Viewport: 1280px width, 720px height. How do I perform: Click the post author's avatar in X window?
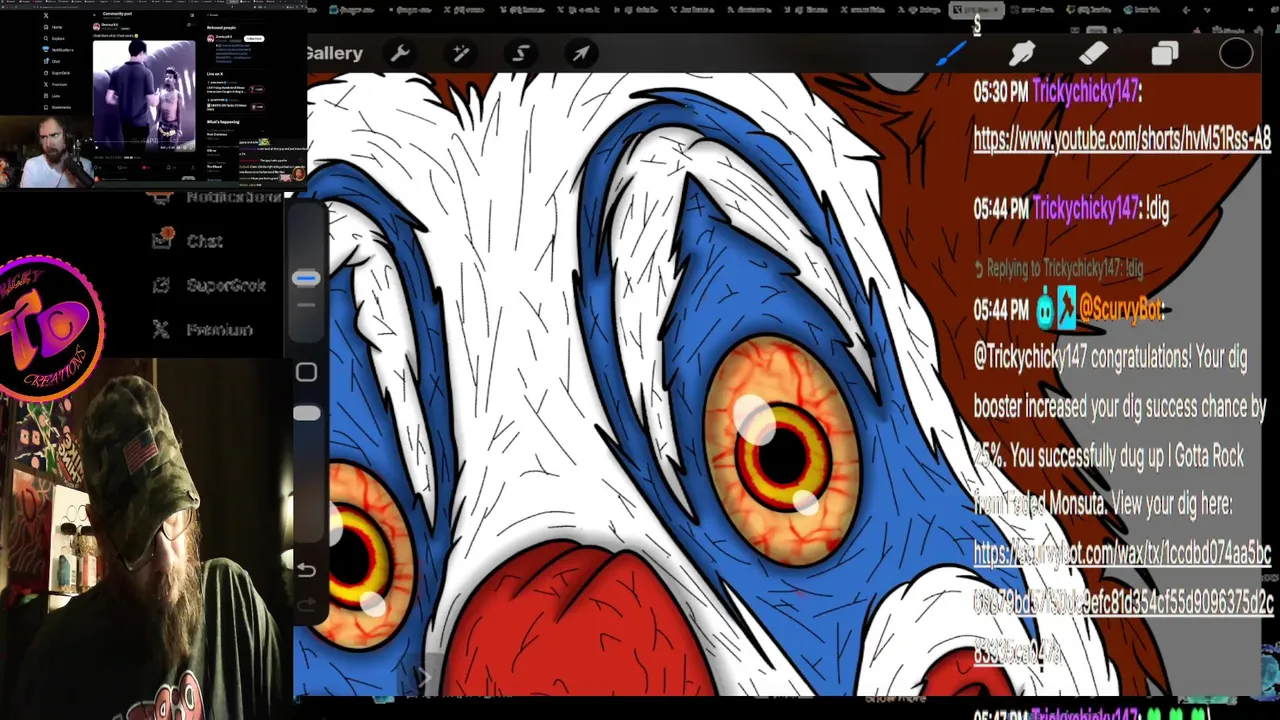(x=97, y=26)
